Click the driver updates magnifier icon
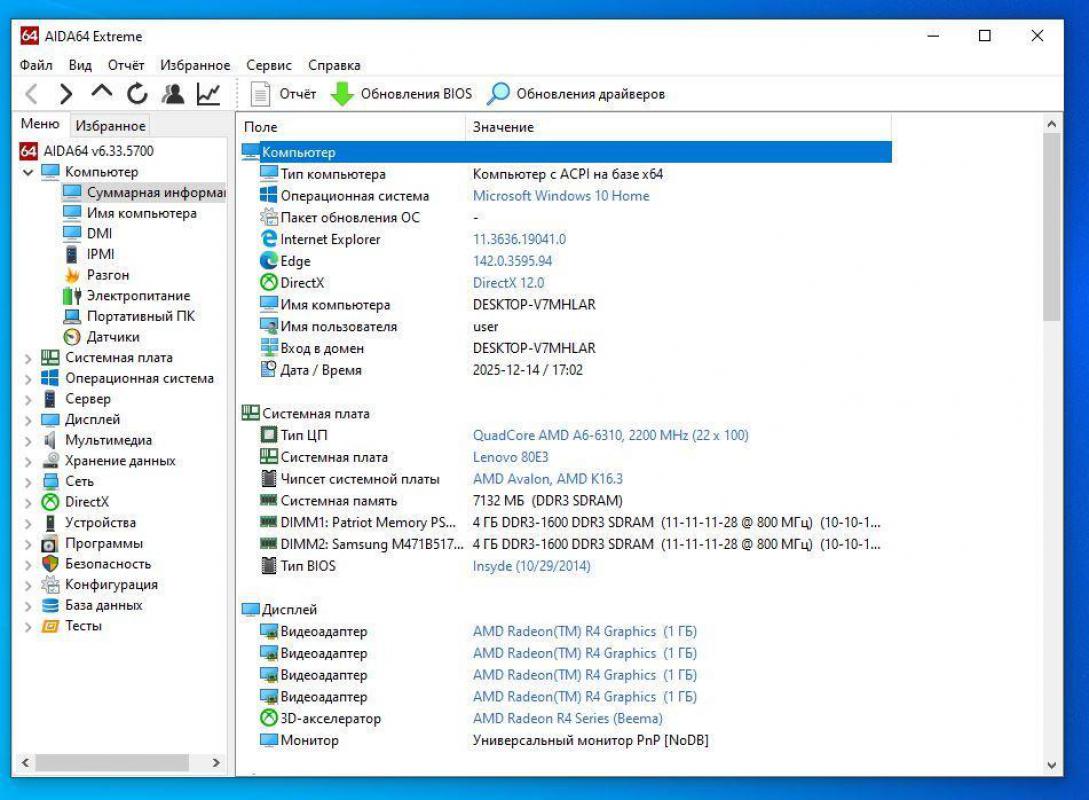This screenshot has width=1089, height=800. 498,94
